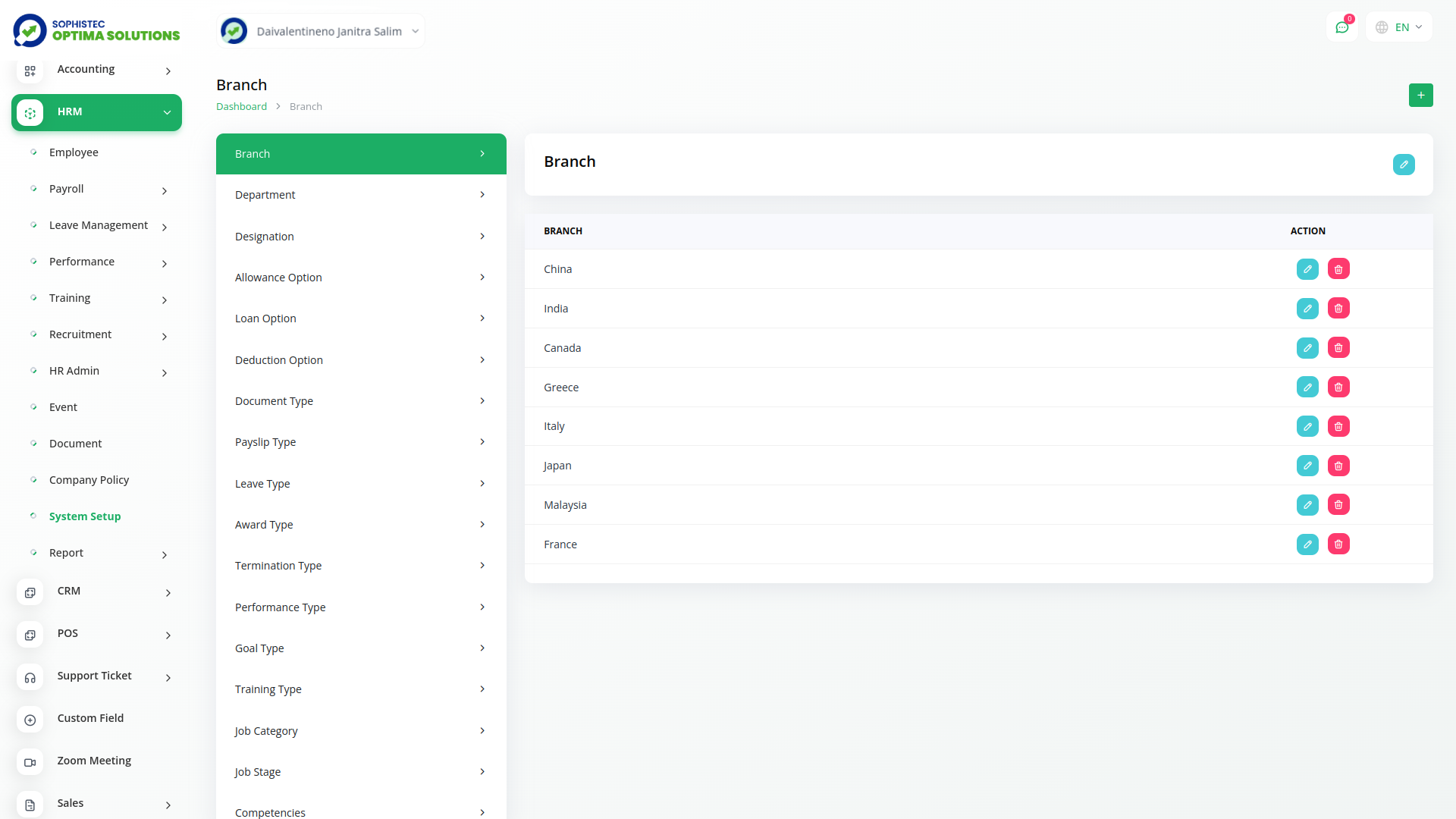Open the Employee sidebar link
Screen dimensions: 1456x819
coord(74,152)
